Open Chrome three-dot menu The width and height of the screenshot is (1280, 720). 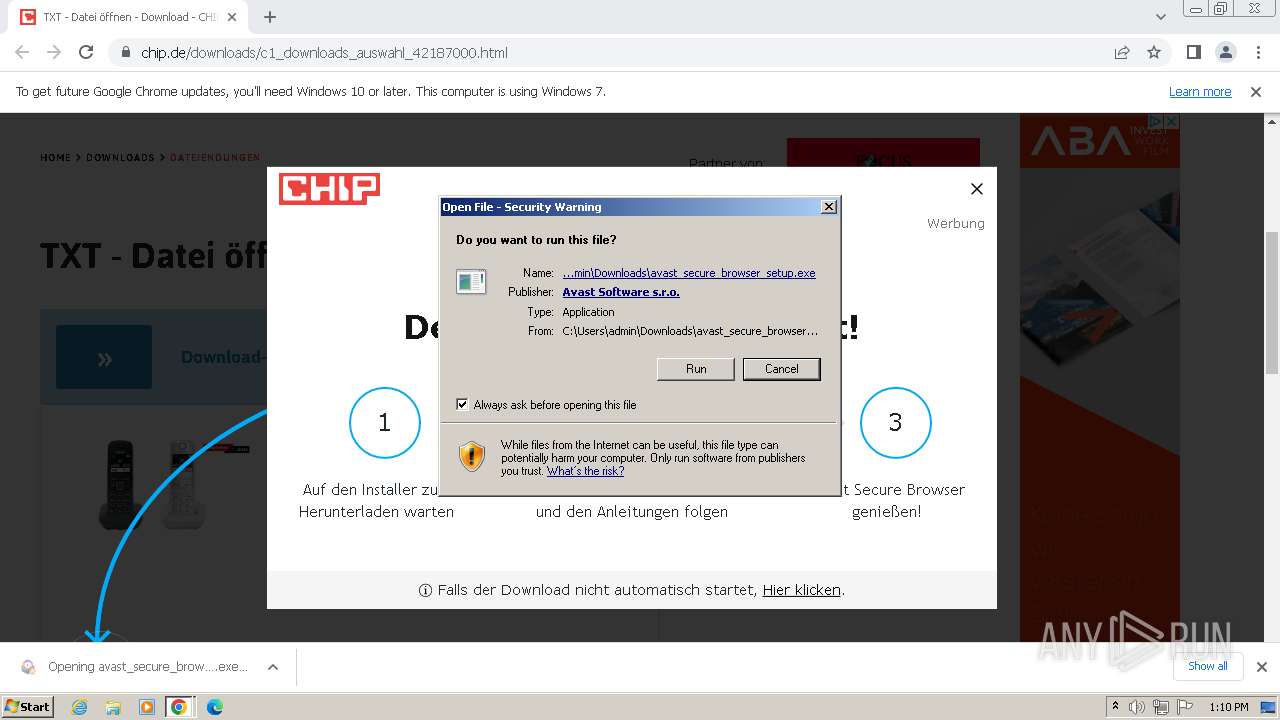pyautogui.click(x=1257, y=52)
